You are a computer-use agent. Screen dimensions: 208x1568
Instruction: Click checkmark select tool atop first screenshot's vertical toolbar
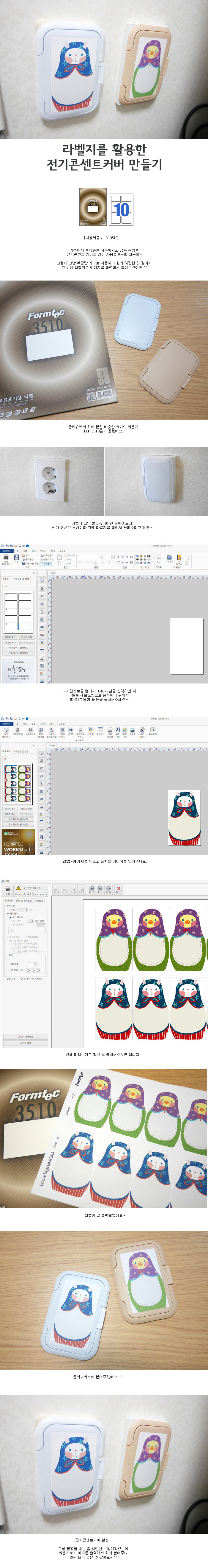click(41, 581)
